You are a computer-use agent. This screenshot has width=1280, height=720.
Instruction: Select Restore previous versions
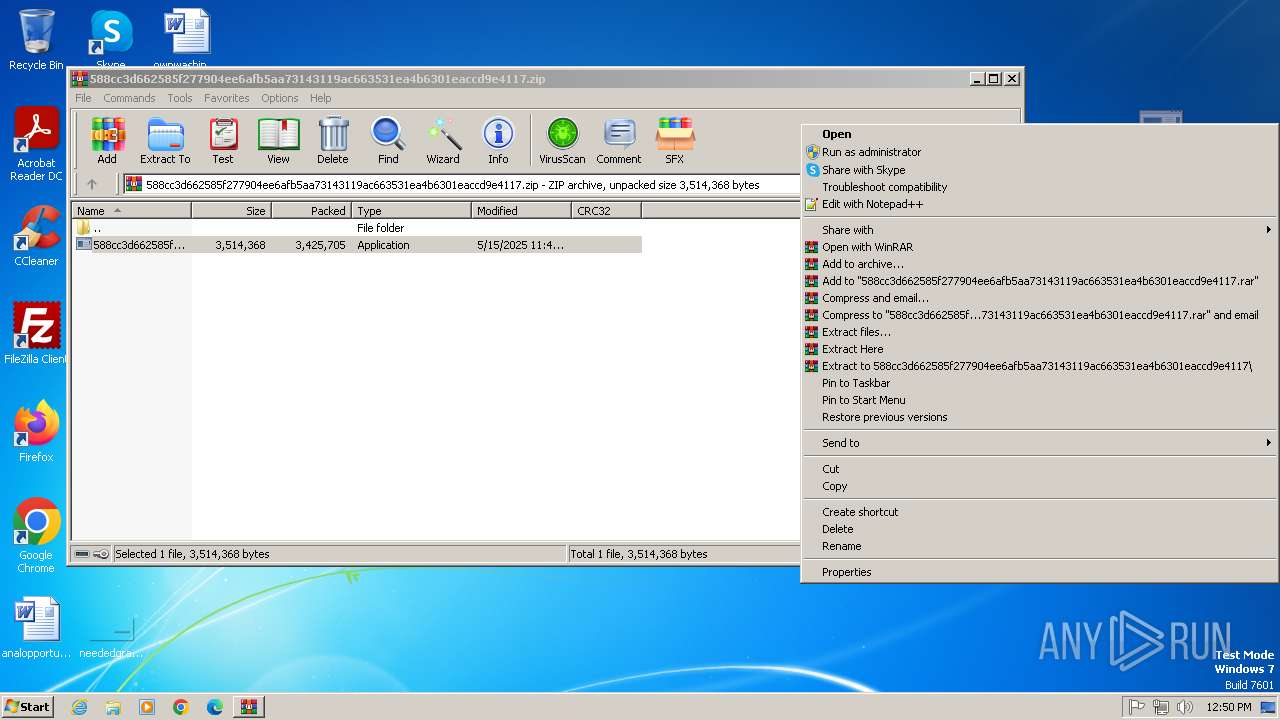(1040, 417)
